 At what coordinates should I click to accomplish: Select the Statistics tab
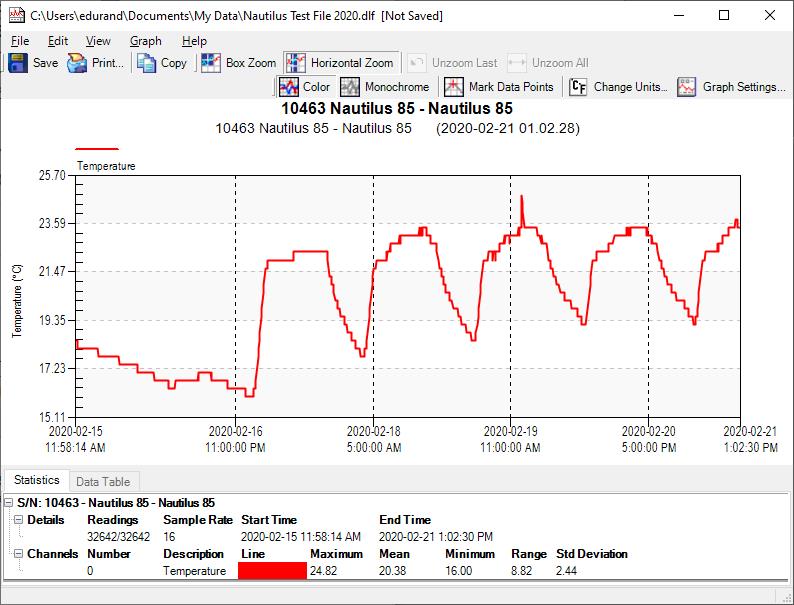(x=36, y=479)
